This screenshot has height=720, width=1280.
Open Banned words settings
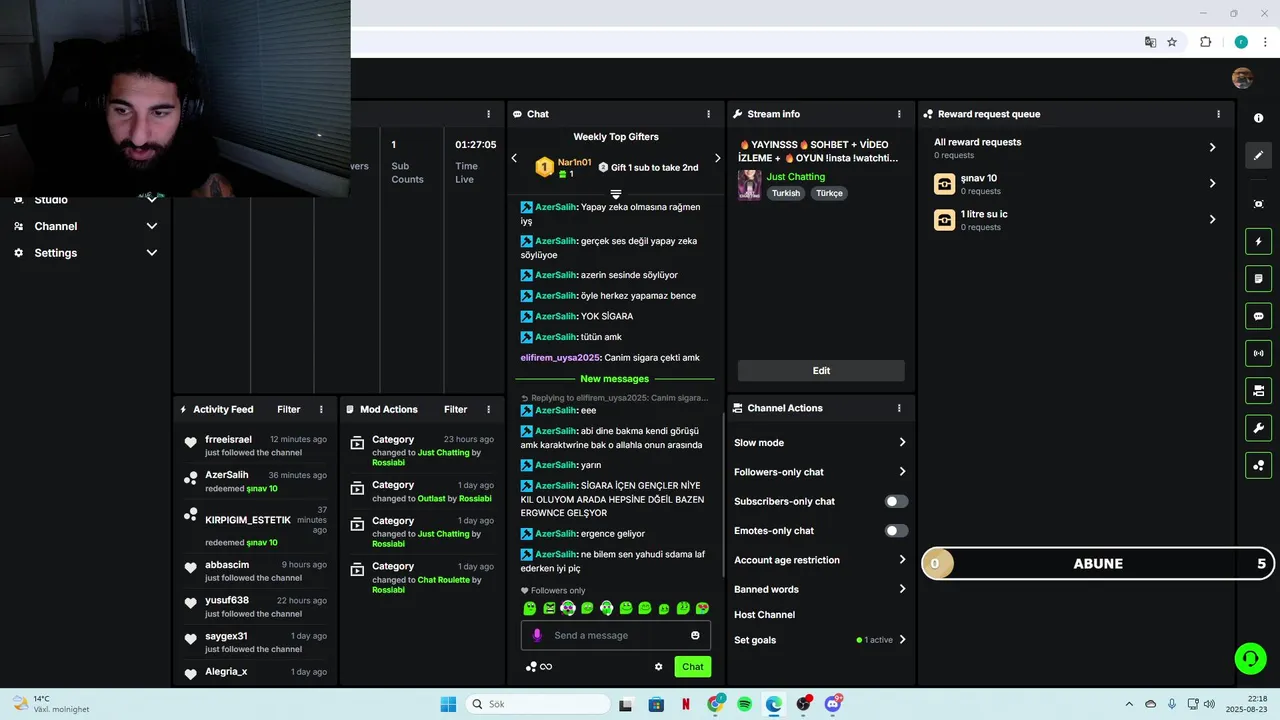point(820,589)
